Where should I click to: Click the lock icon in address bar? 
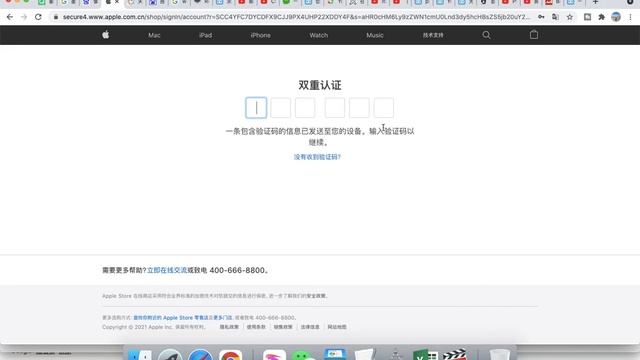[x=56, y=17]
